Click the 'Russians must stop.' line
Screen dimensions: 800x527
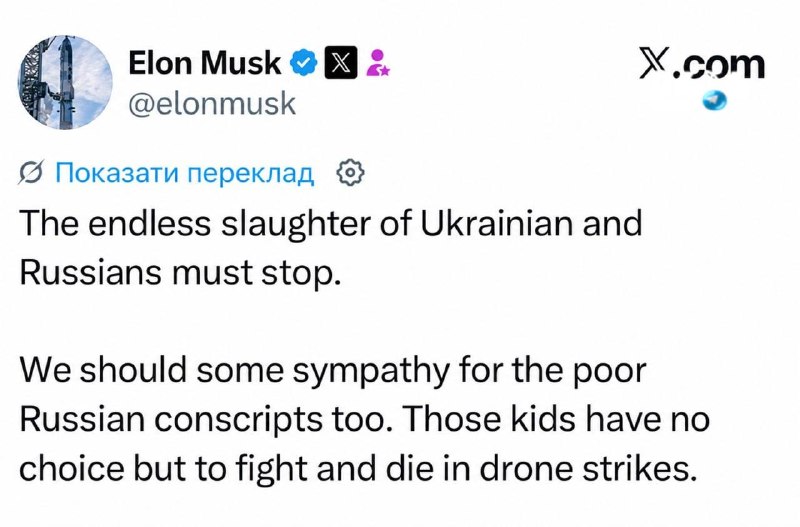point(180,273)
